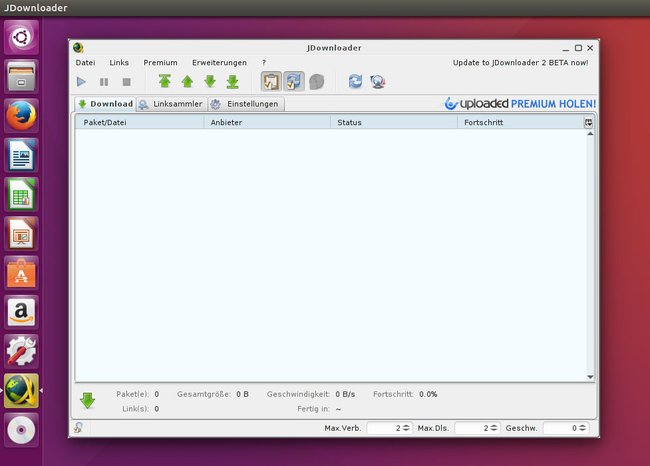The height and width of the screenshot is (466, 650).
Task: Click the uploaded Premium holen banner
Action: click(520, 104)
